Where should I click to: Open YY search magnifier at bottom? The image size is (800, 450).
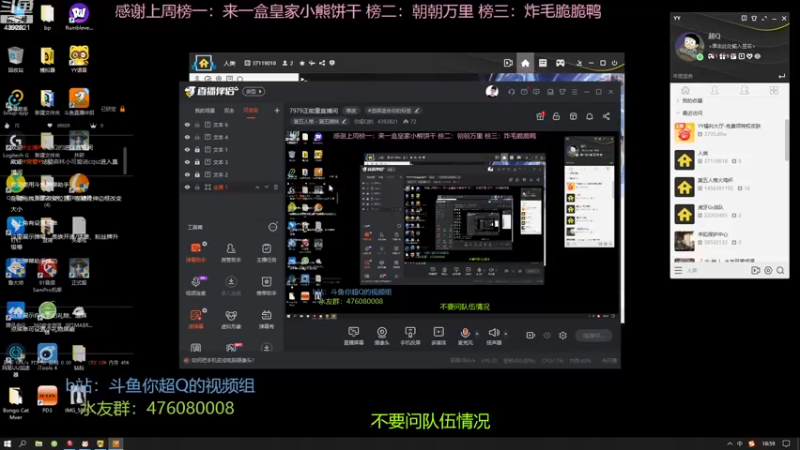[x=780, y=270]
